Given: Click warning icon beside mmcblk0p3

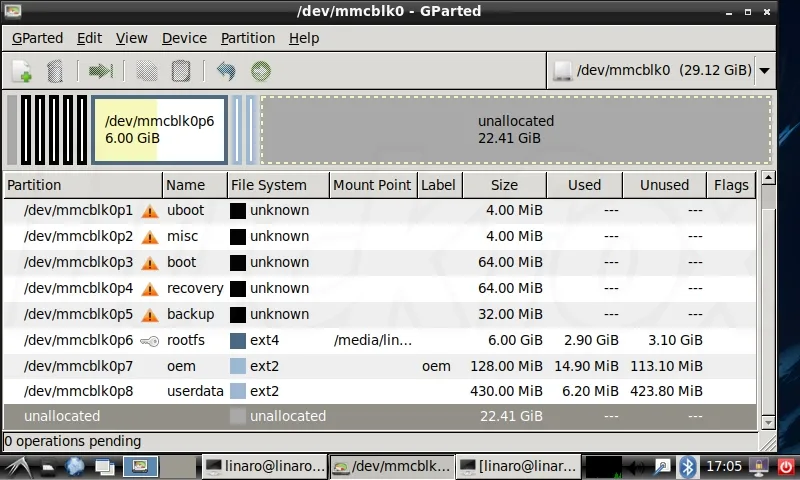Looking at the screenshot, I should point(149,263).
